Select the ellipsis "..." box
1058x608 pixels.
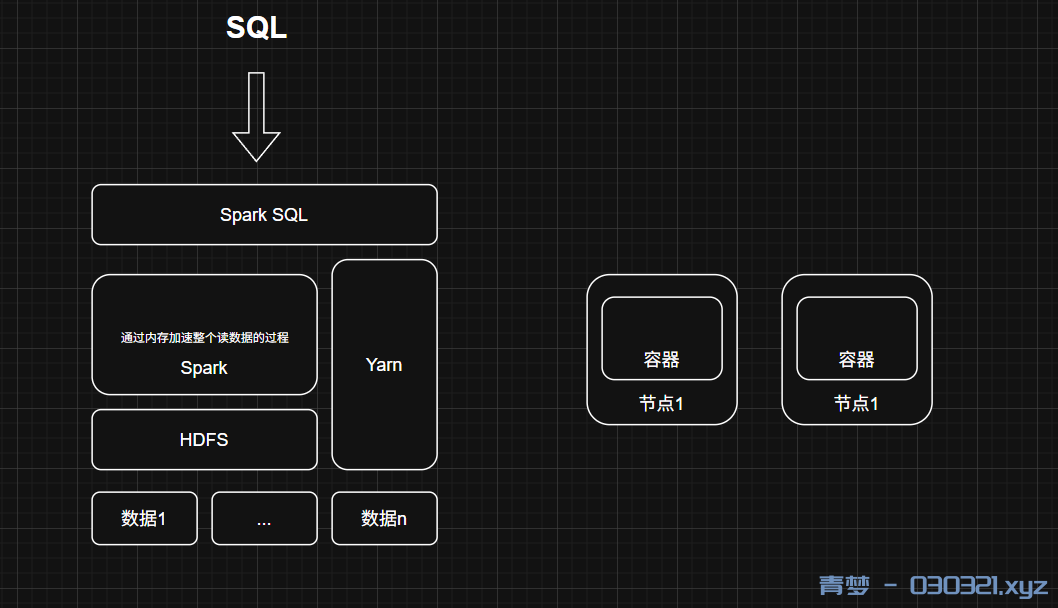pos(264,518)
